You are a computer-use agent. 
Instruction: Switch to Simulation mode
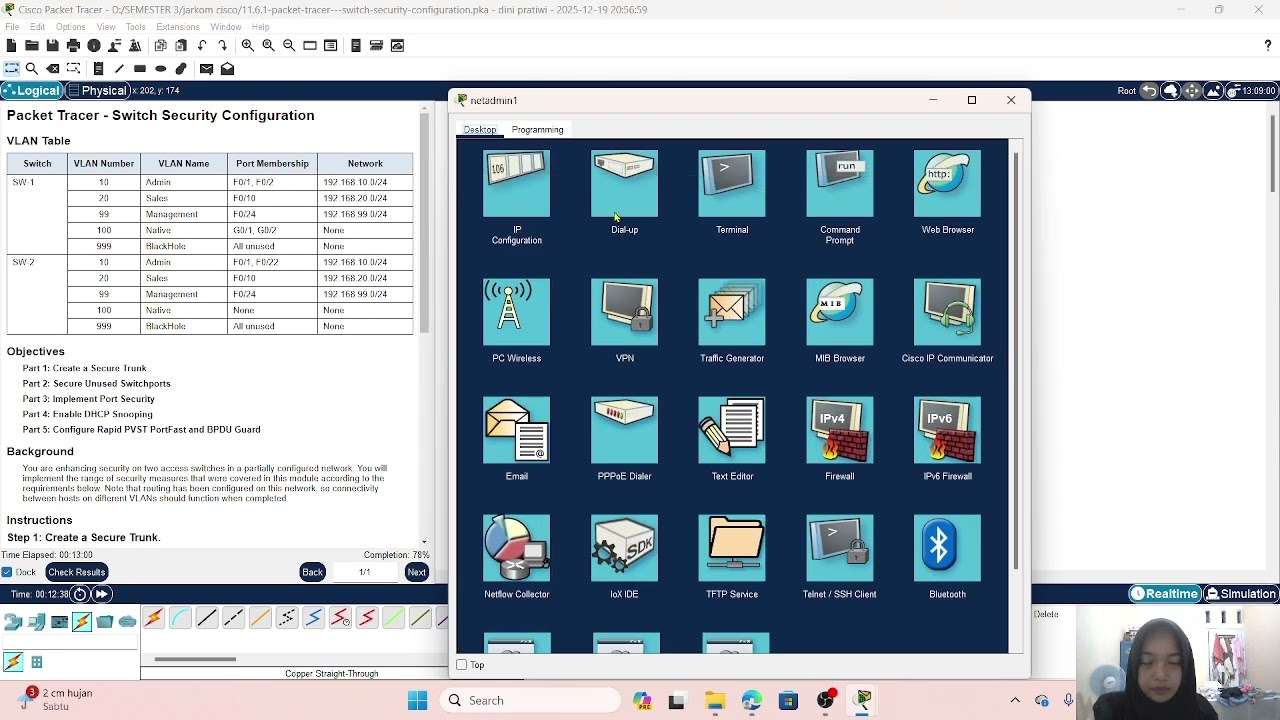point(1241,594)
